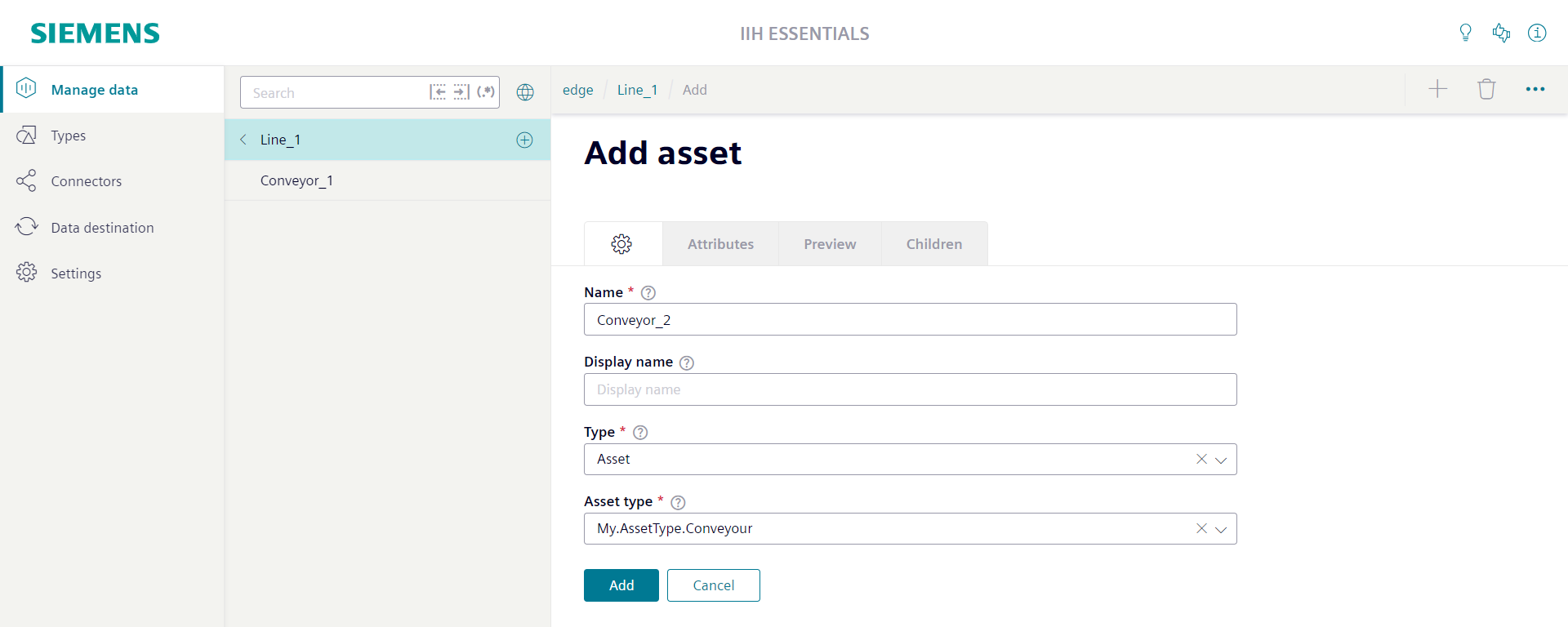The height and width of the screenshot is (627, 1568).
Task: Open the info icon in header
Action: pos(1537,33)
